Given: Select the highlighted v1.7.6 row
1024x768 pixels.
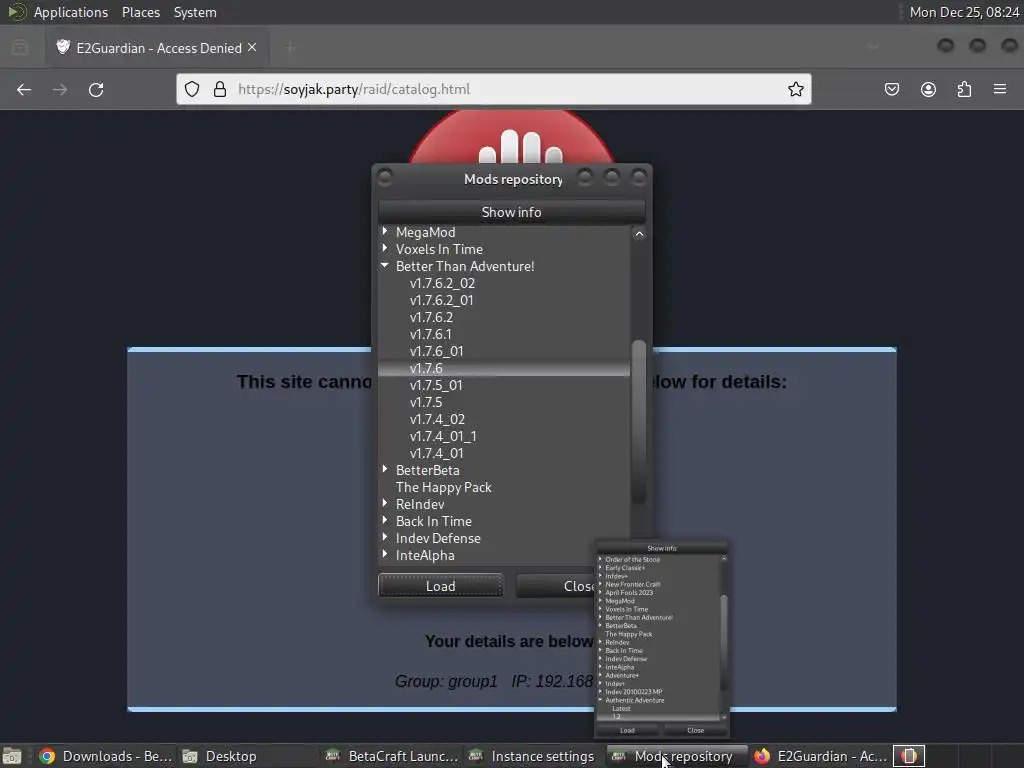Looking at the screenshot, I should 504,368.
